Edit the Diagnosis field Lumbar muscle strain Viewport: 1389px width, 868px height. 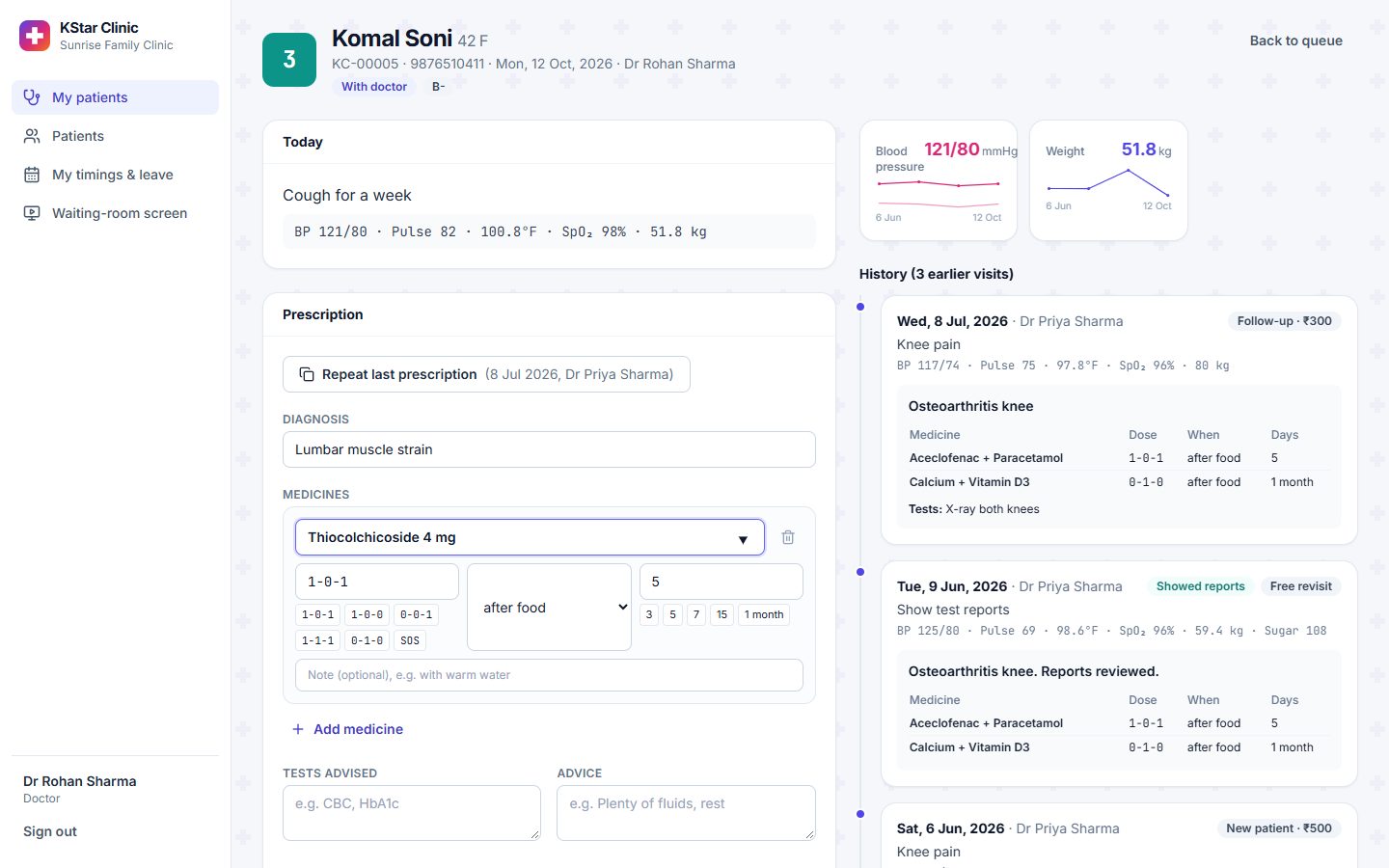click(549, 449)
